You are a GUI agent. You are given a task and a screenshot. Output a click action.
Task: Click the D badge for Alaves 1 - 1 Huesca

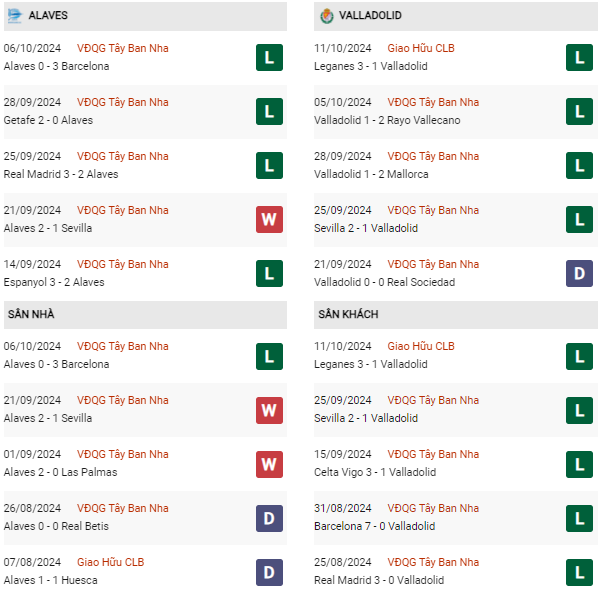(268, 571)
